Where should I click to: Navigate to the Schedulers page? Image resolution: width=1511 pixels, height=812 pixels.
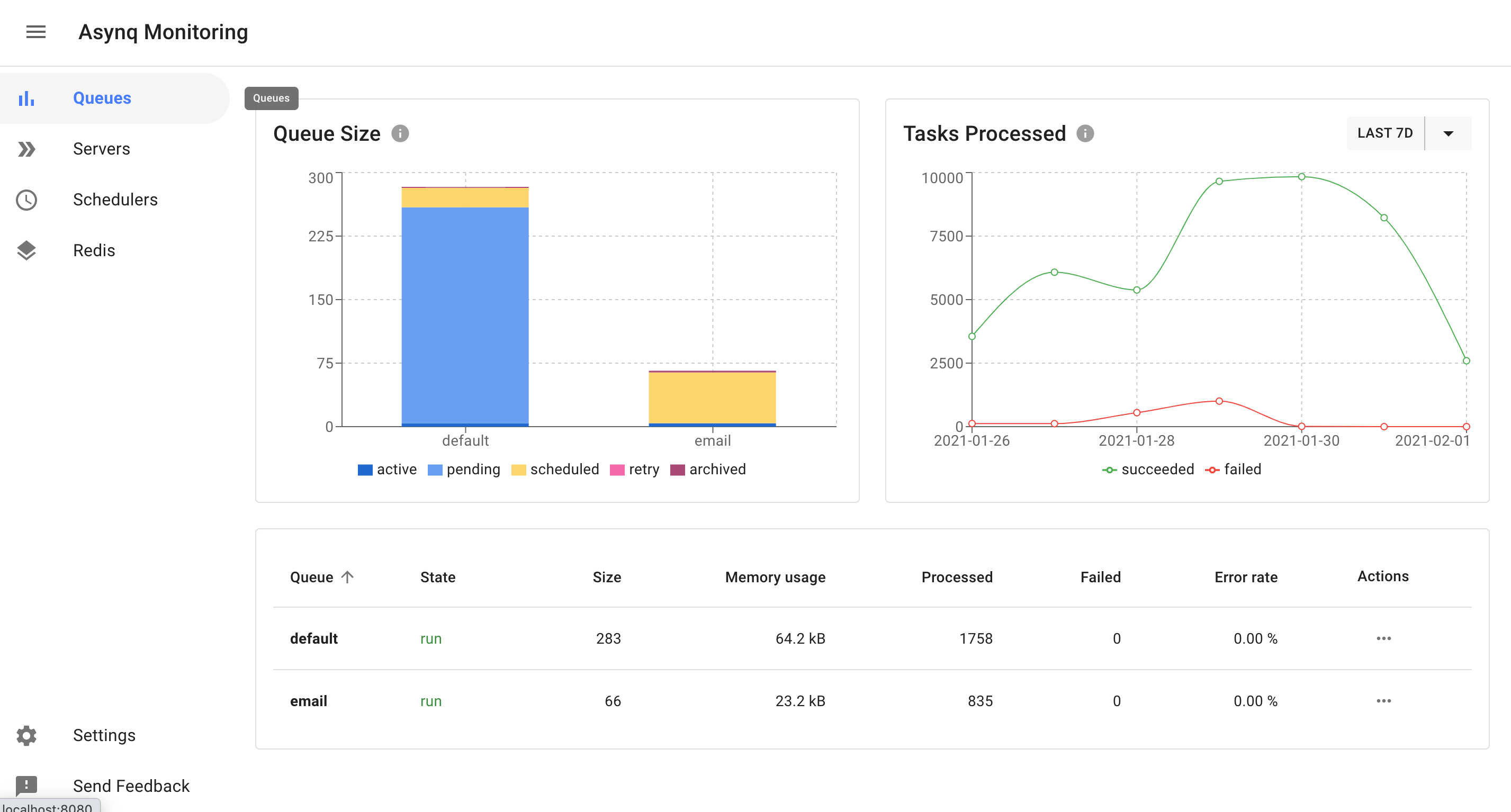click(115, 200)
